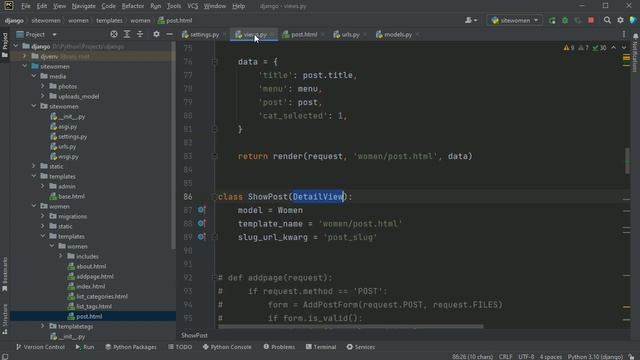Open Python Packages tool window
Screen dimensions: 640x360
pyautogui.click(x=131, y=347)
